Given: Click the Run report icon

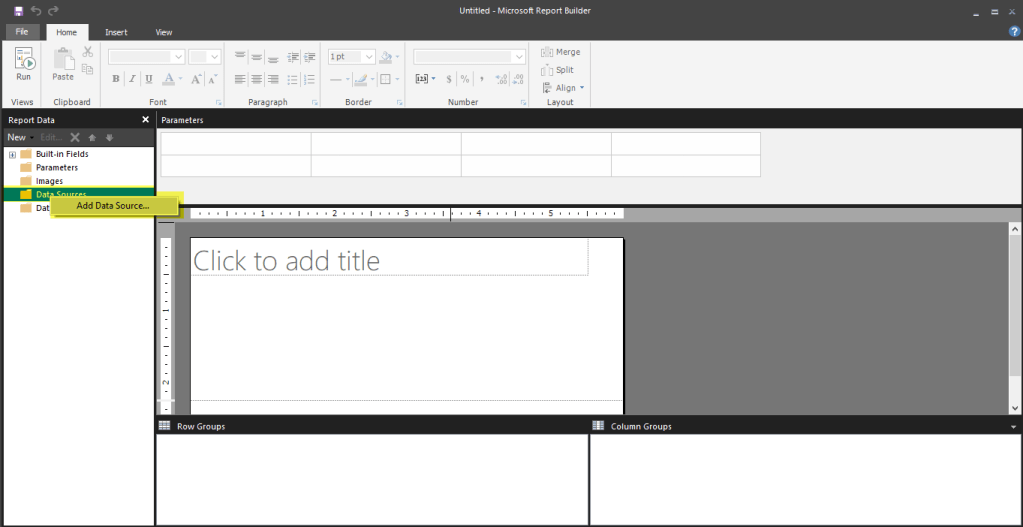Looking at the screenshot, I should coord(23,63).
